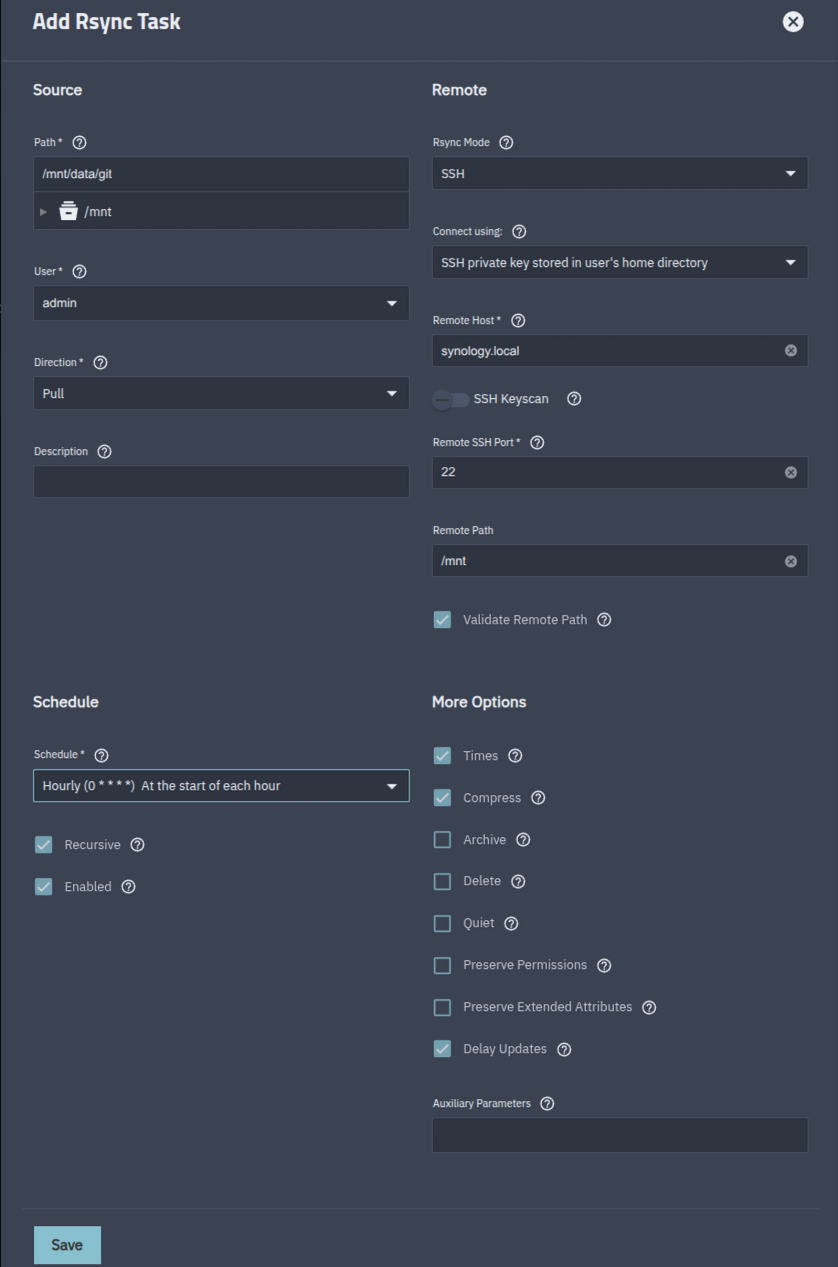Image resolution: width=838 pixels, height=1267 pixels.
Task: Click help icon next to Delay Updates
Action: pyautogui.click(x=564, y=1050)
